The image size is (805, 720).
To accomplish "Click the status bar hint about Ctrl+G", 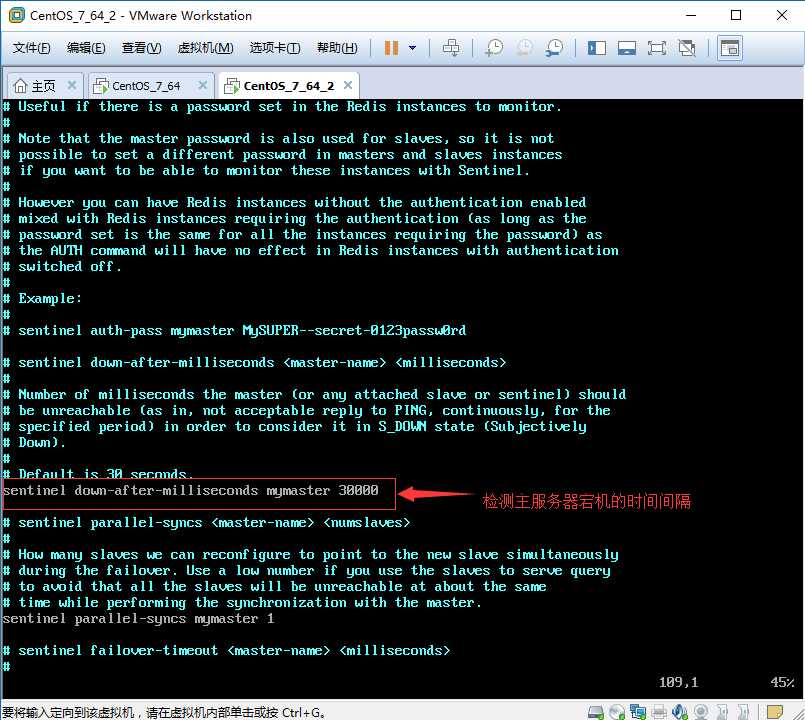I will 164,712.
